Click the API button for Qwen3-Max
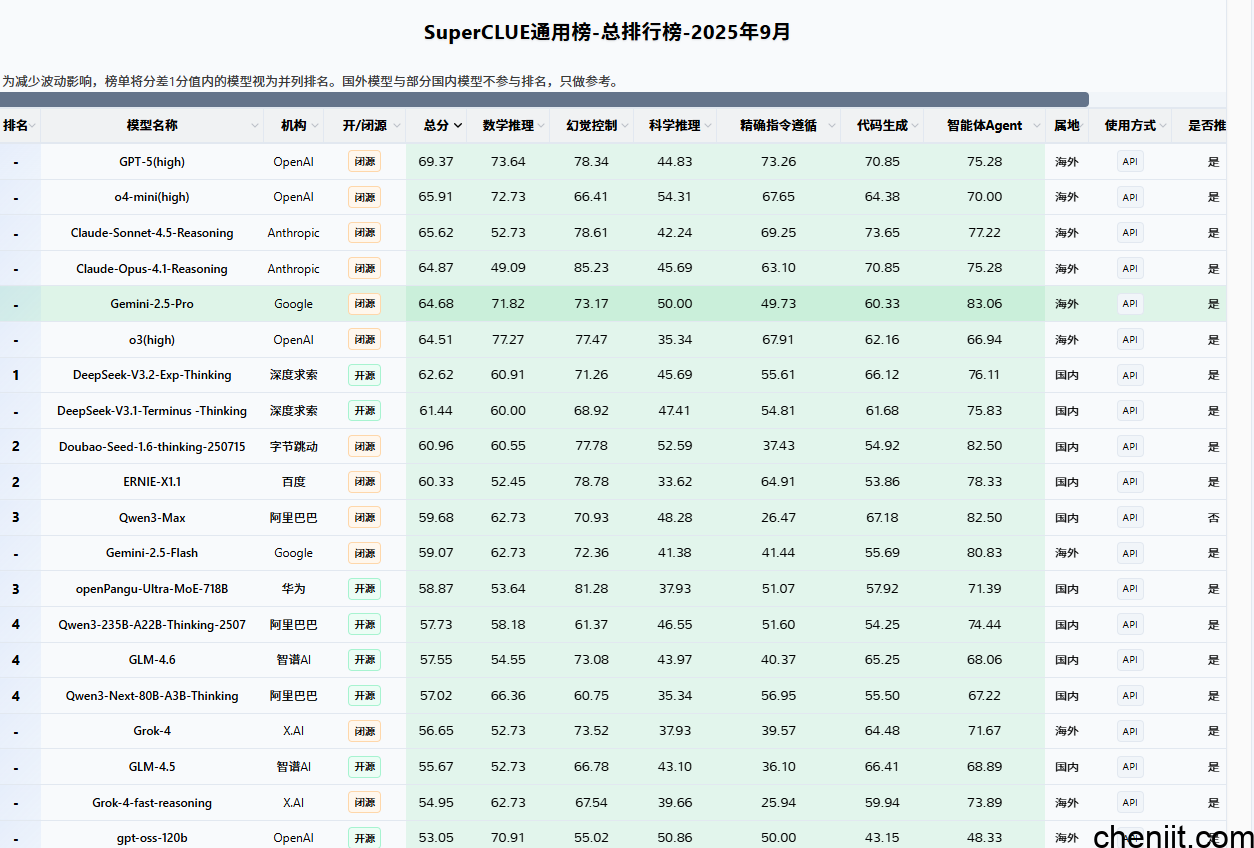Screen dimensions: 1254x848 coord(1130,518)
